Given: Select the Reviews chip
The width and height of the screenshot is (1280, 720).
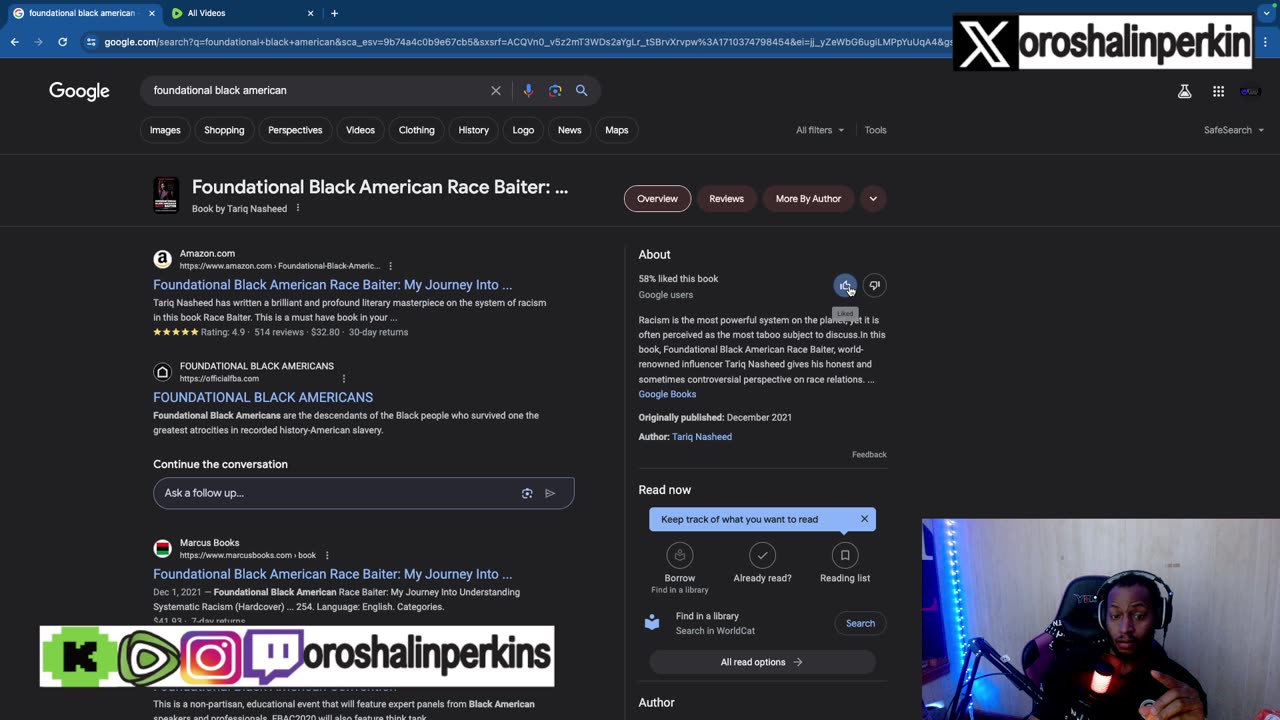Looking at the screenshot, I should pyautogui.click(x=727, y=198).
